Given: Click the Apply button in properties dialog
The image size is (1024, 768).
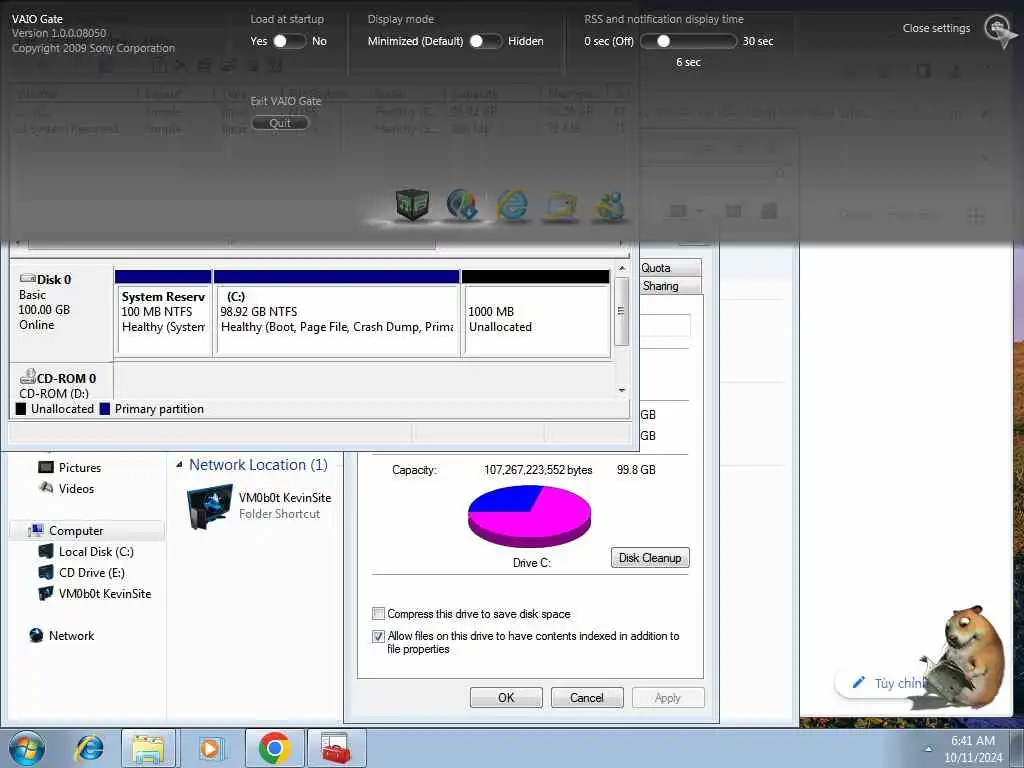Looking at the screenshot, I should [x=667, y=697].
